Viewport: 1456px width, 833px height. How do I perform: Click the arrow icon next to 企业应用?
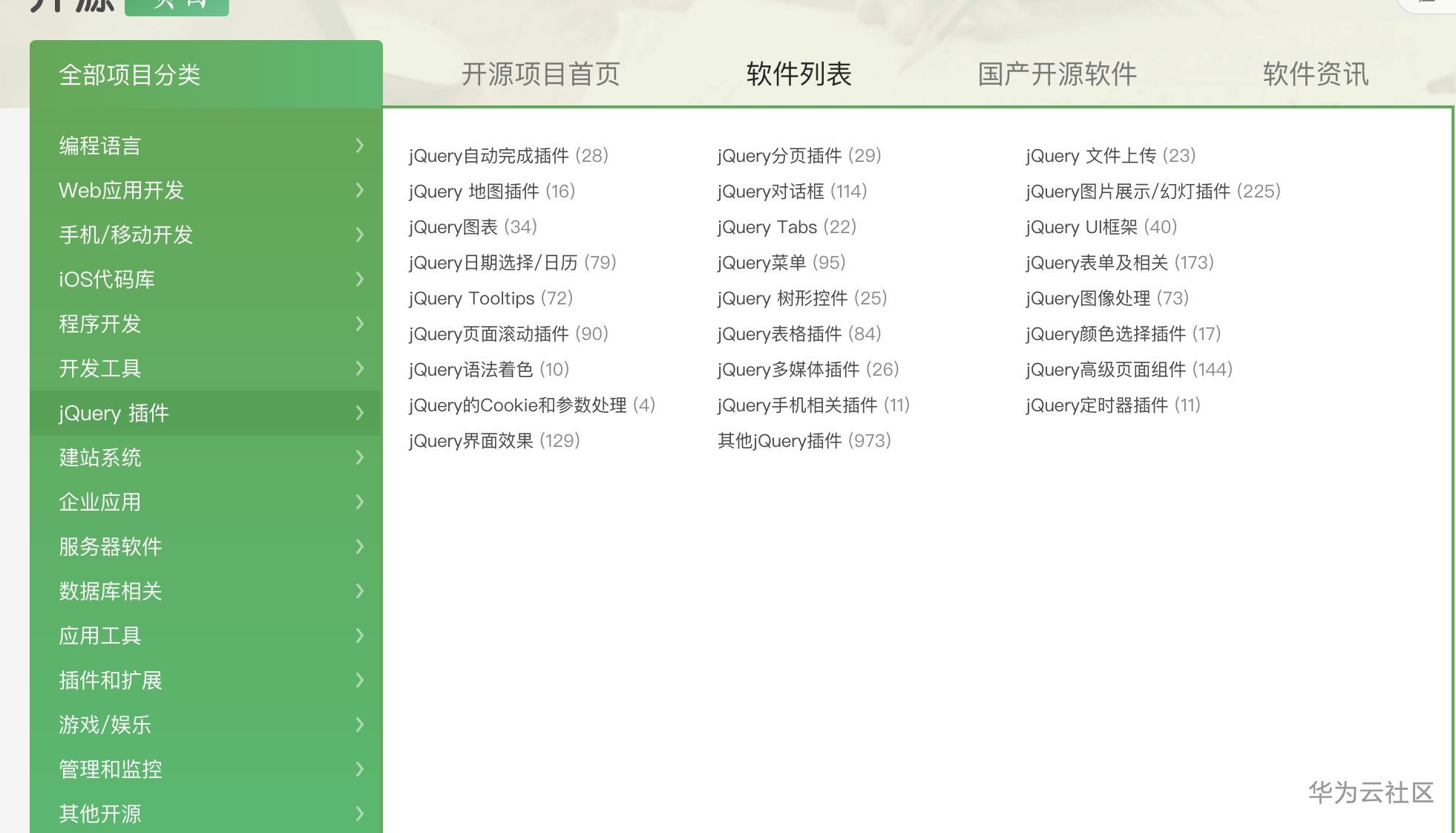click(360, 502)
